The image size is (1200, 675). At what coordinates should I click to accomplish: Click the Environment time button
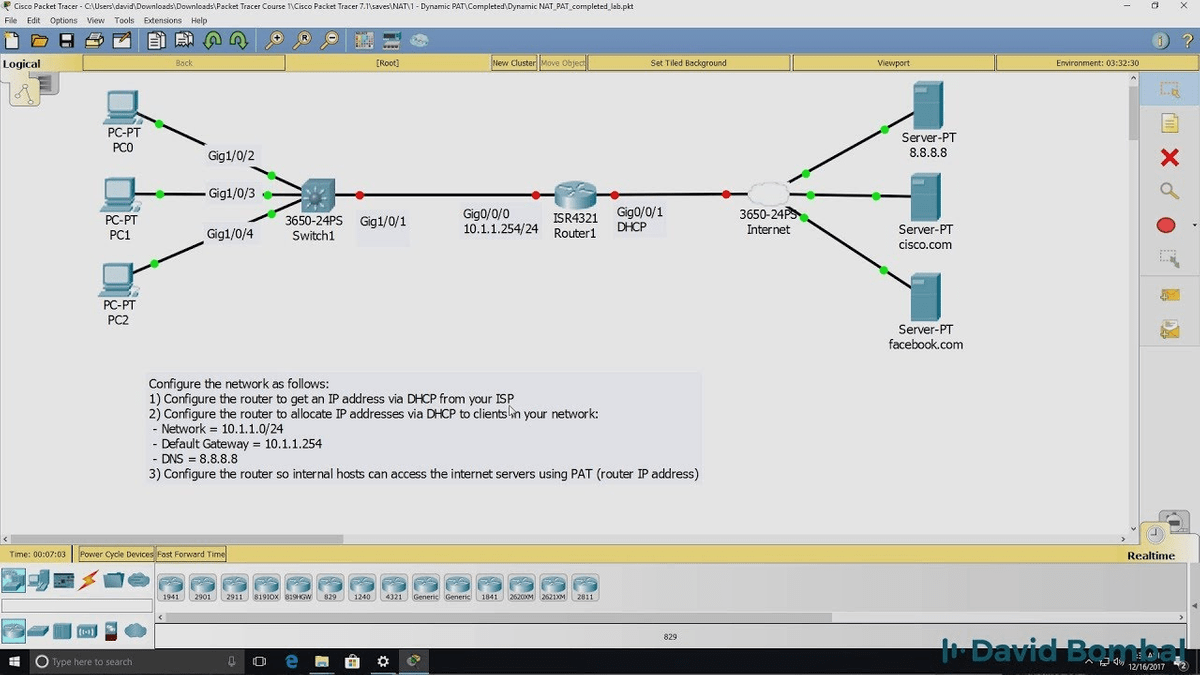tap(1097, 63)
